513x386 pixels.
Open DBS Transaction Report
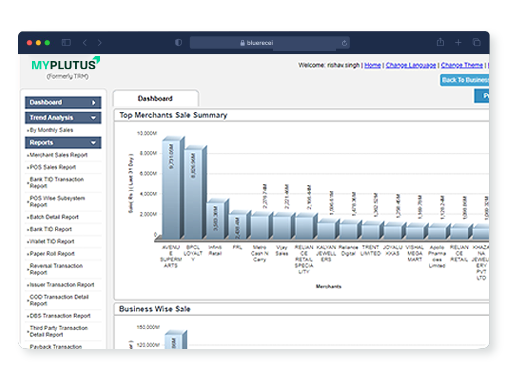[60, 316]
